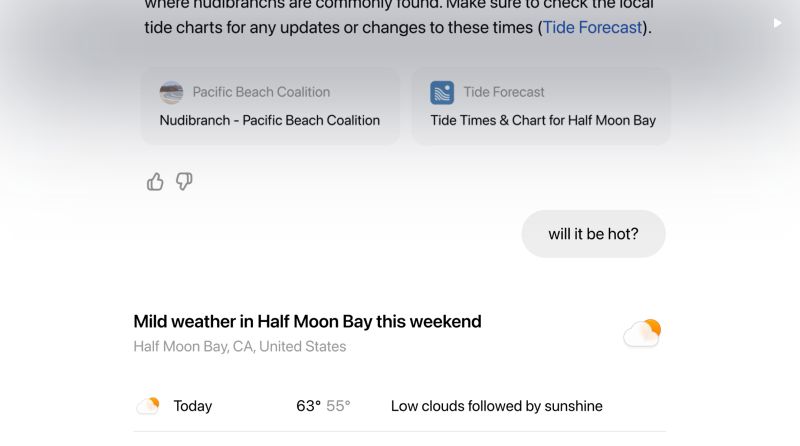The height and width of the screenshot is (446, 800).
Task: Click the small cloud-sun icon beside Today
Action: click(x=148, y=406)
